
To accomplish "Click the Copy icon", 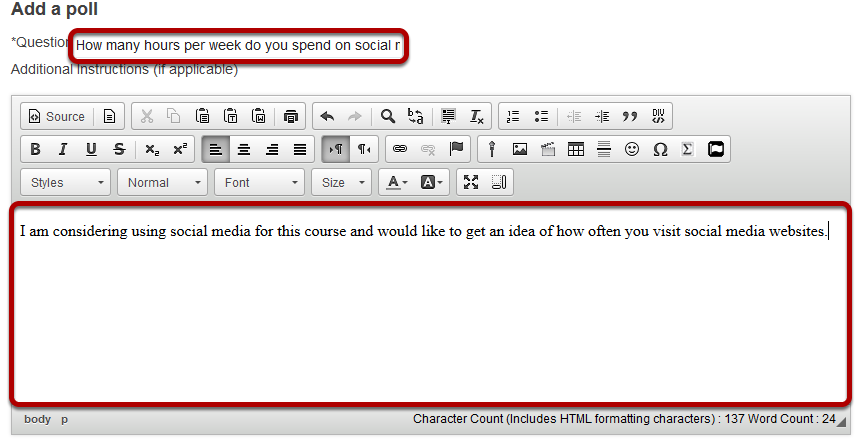I will [x=174, y=116].
